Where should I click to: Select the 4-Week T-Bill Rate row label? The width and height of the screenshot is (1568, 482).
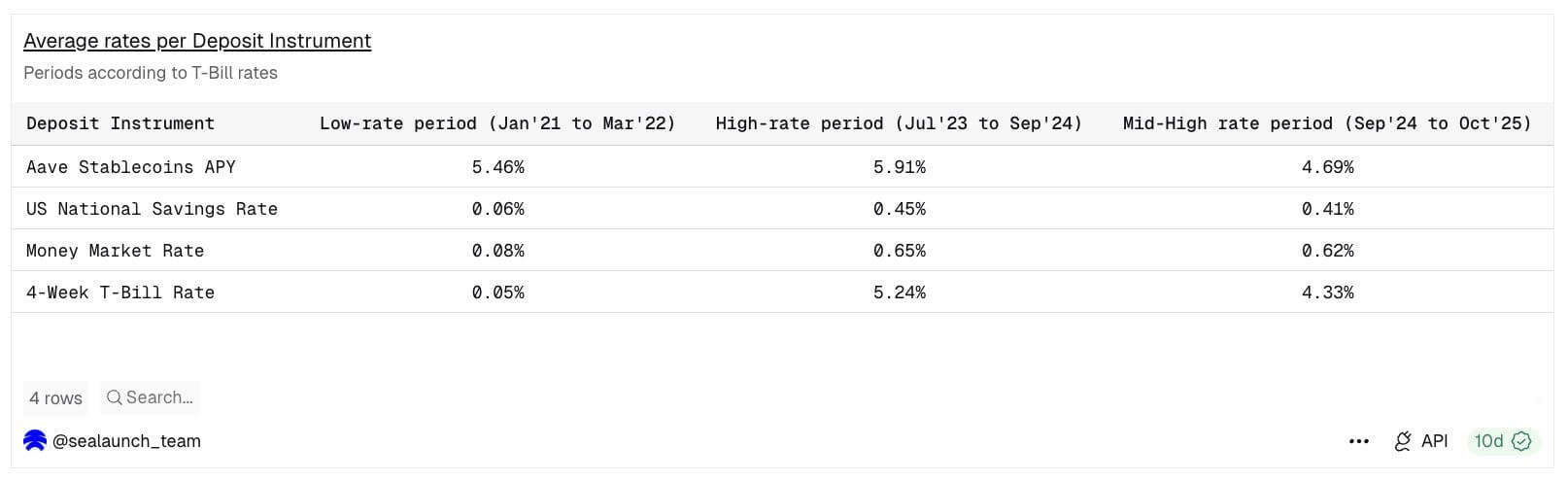click(x=120, y=293)
